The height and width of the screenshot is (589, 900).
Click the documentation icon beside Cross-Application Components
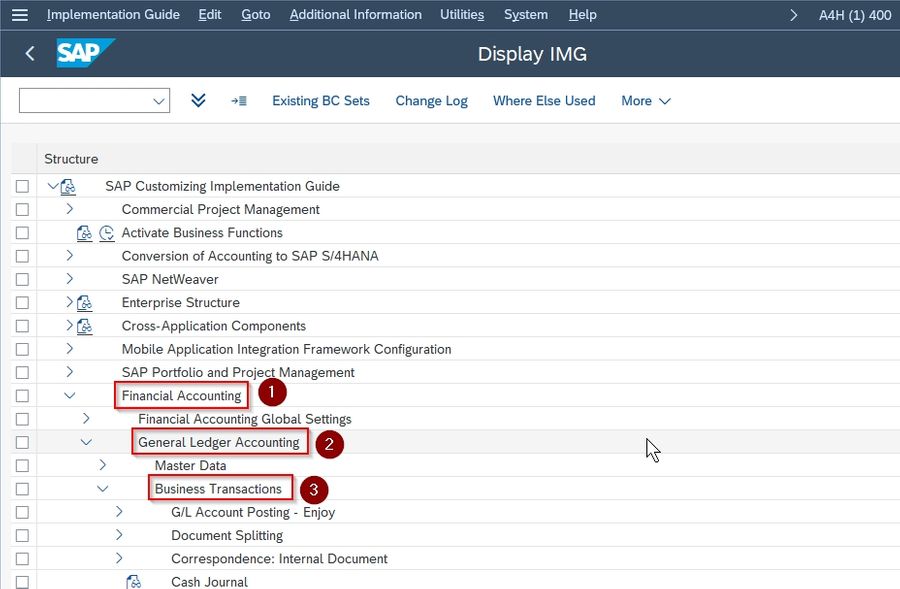(84, 326)
